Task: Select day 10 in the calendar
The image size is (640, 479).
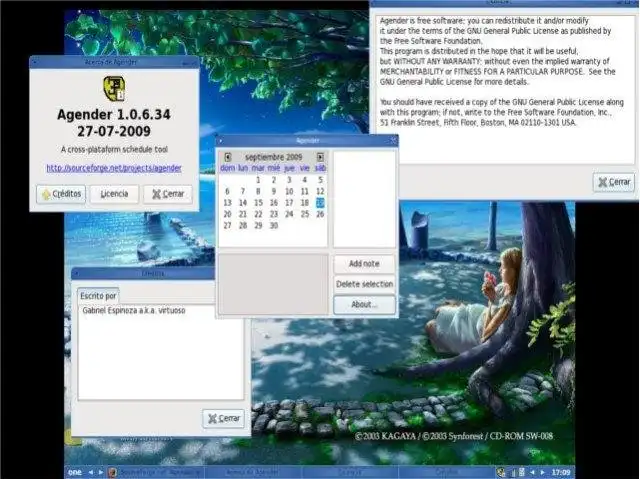Action: 289,191
